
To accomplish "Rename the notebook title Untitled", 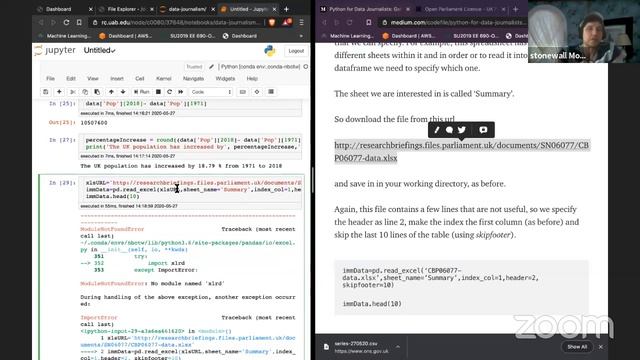I will [x=99, y=50].
